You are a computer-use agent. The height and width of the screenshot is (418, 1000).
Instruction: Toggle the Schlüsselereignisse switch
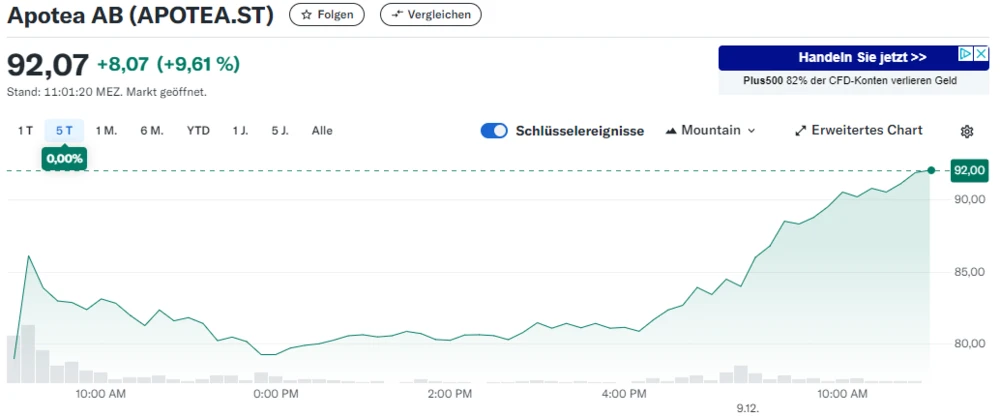(494, 131)
